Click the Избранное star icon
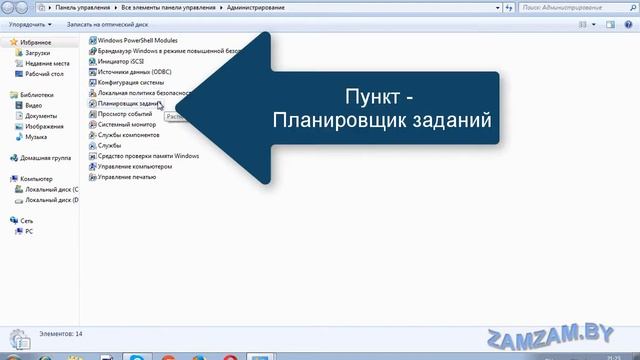The height and width of the screenshot is (360, 640). tap(14, 42)
